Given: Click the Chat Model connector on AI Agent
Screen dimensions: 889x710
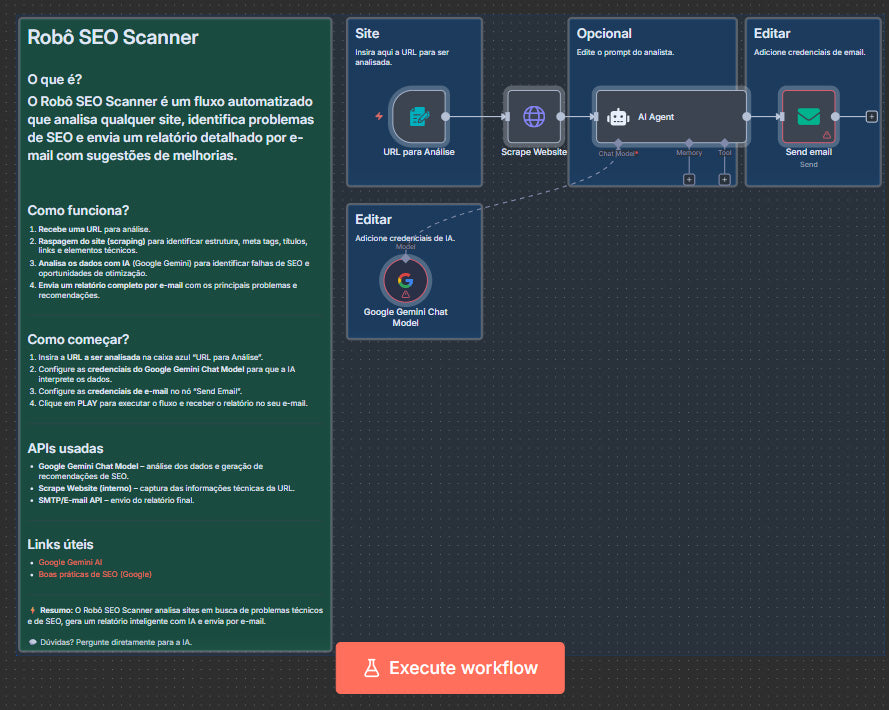Looking at the screenshot, I should click(619, 143).
